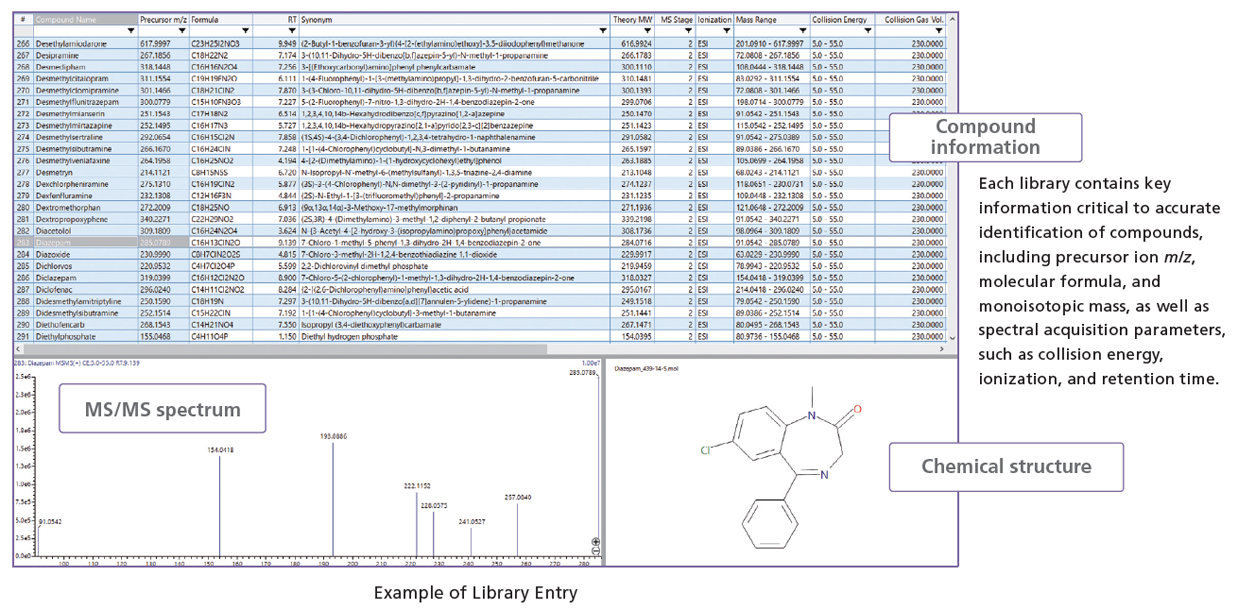
Task: Select the Desipramine compound row
Action: coord(479,55)
